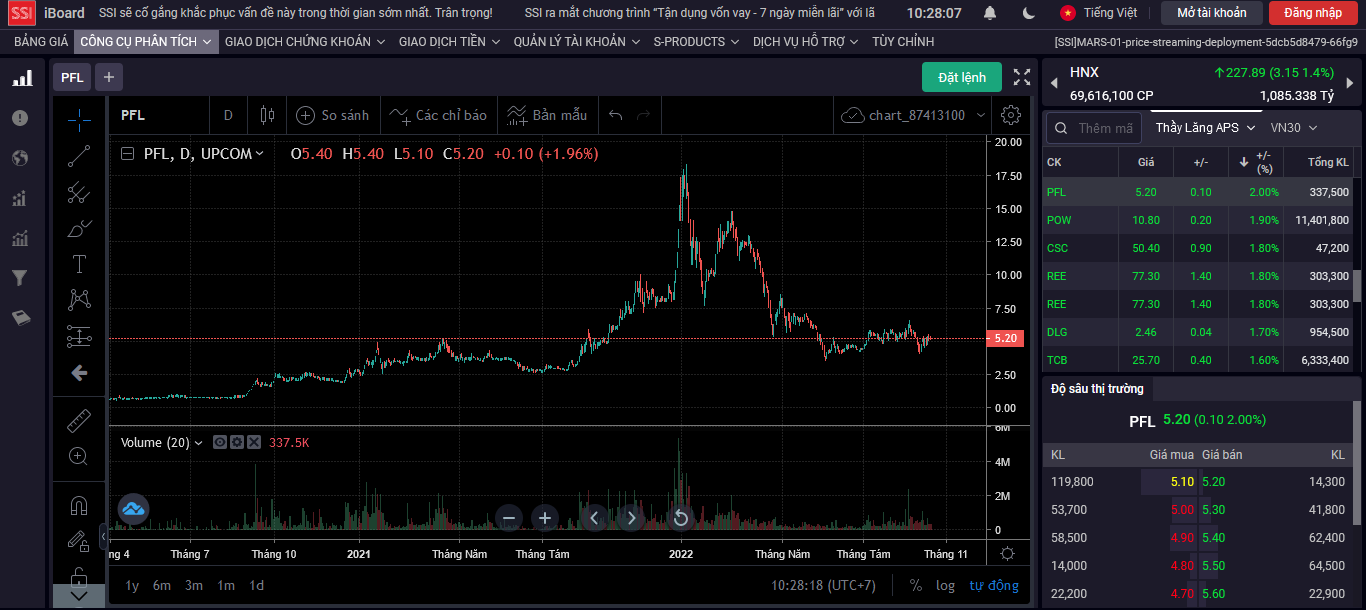This screenshot has width=1366, height=610.
Task: Select the PFL chart tab
Action: (72, 77)
